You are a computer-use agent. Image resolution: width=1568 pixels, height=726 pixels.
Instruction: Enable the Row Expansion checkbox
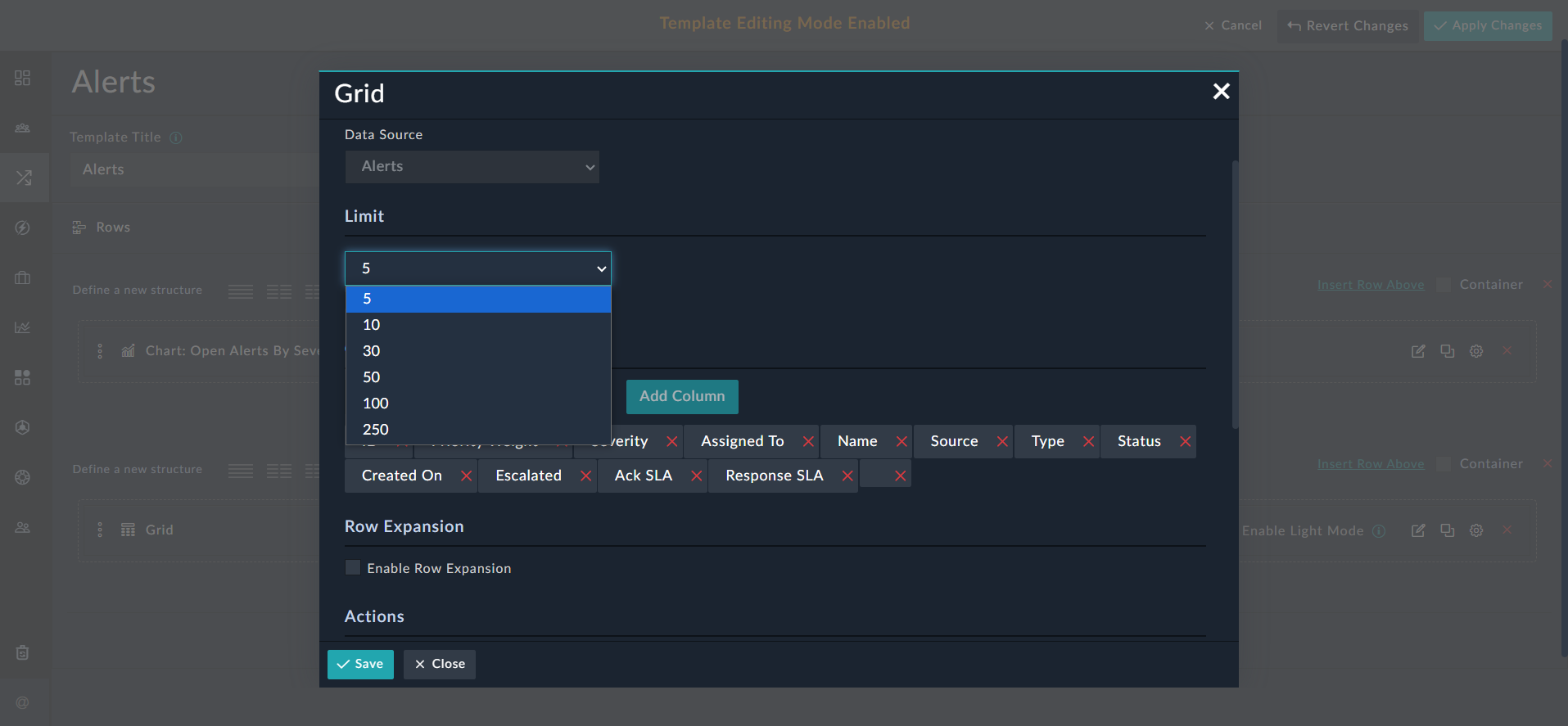pyautogui.click(x=353, y=567)
